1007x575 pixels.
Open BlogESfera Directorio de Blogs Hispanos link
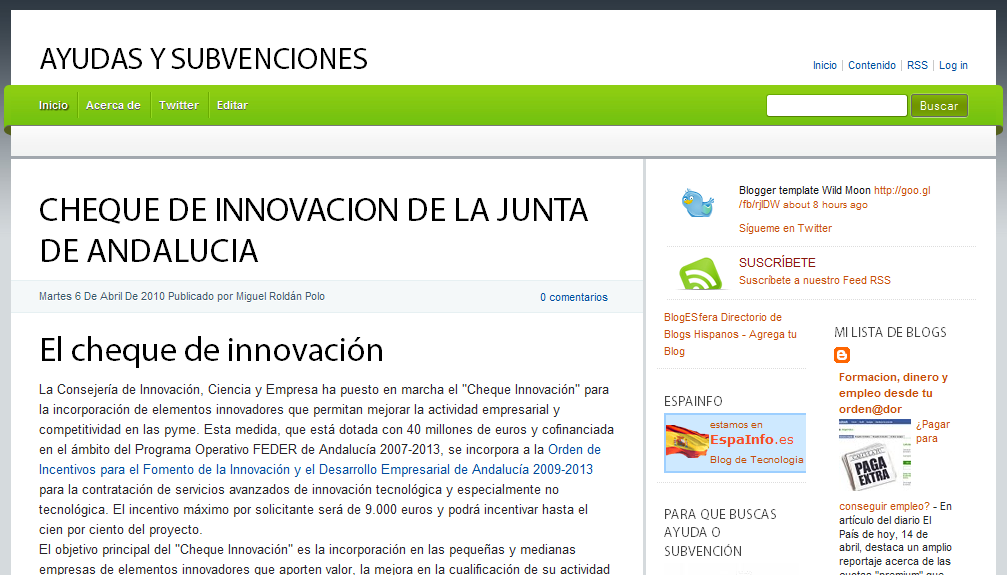tap(730, 334)
